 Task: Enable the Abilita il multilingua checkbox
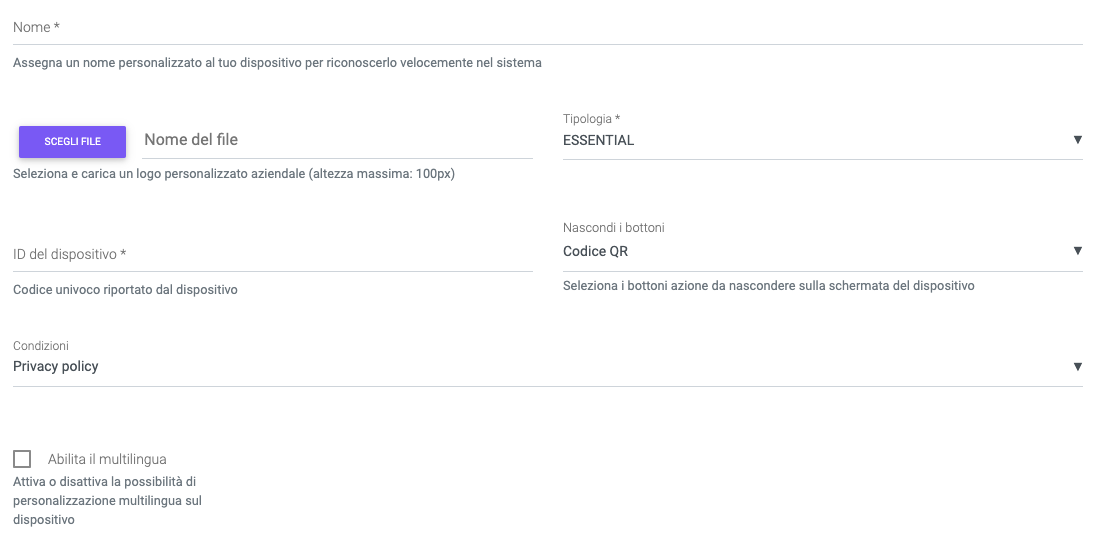click(22, 459)
